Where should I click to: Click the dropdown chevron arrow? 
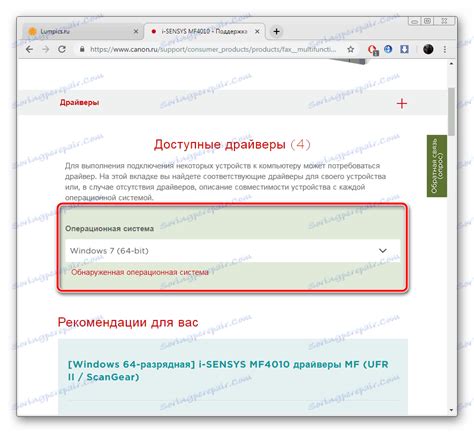coord(383,251)
